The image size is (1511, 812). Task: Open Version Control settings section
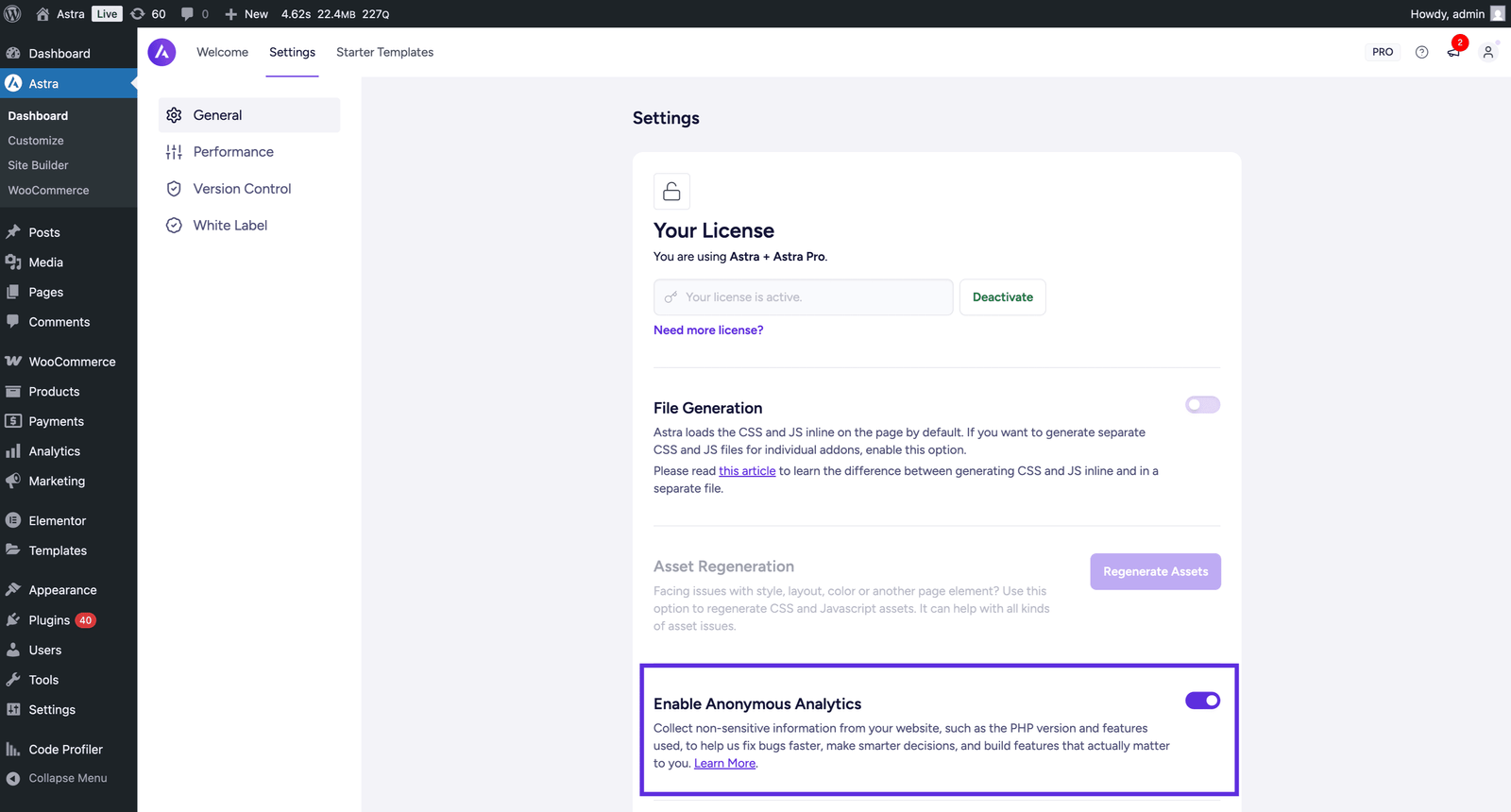point(242,189)
